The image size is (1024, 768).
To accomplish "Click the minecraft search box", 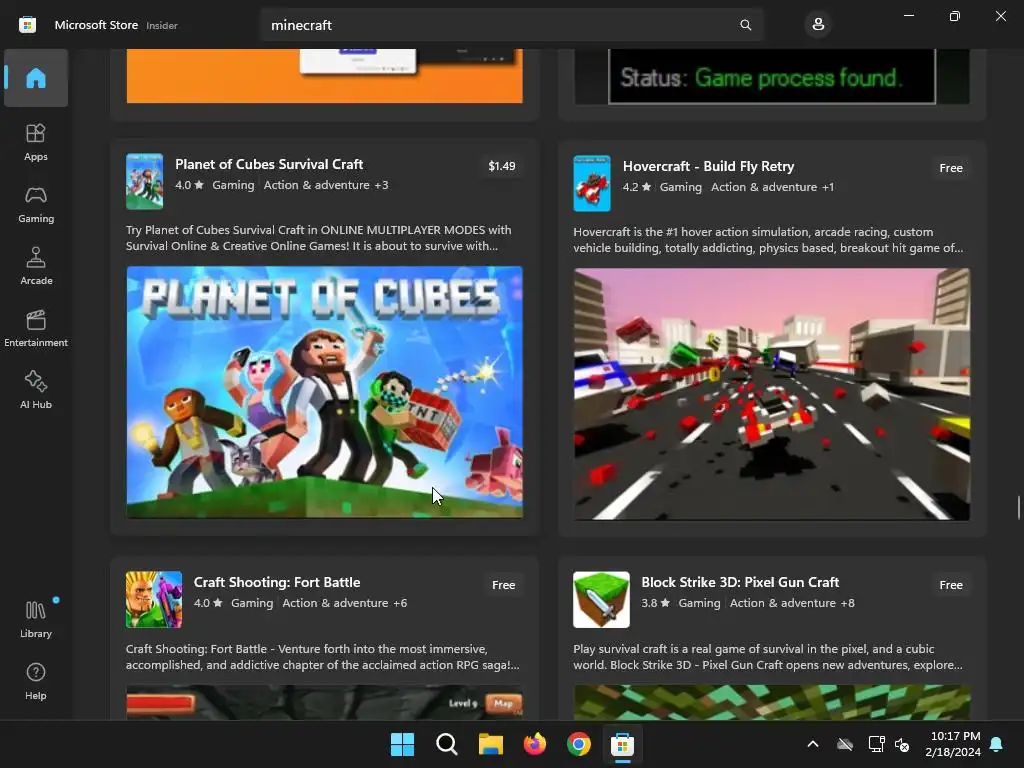I will 511,25.
